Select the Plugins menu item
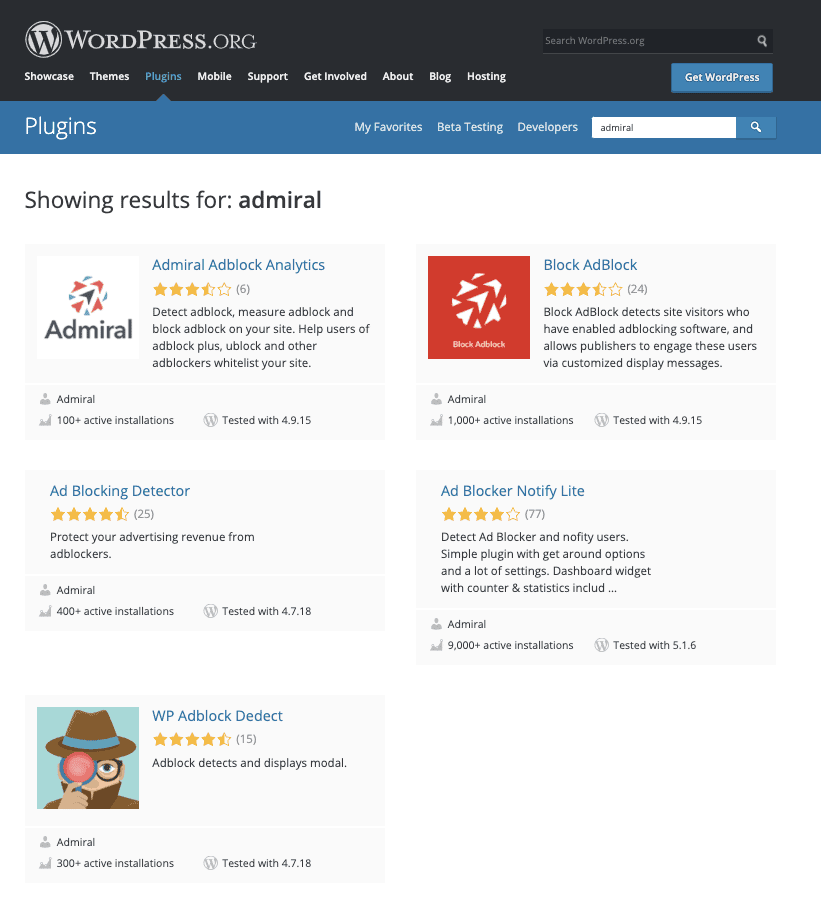Screen dimensions: 821x912 163,76
